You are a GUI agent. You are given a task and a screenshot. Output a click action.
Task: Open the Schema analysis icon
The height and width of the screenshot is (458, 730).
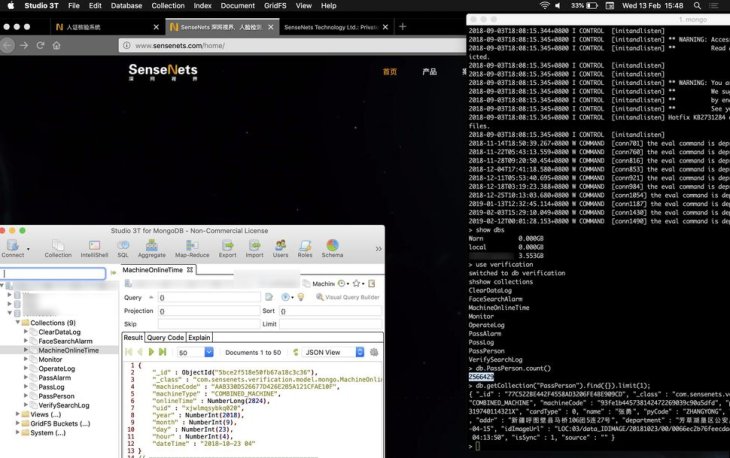(332, 246)
